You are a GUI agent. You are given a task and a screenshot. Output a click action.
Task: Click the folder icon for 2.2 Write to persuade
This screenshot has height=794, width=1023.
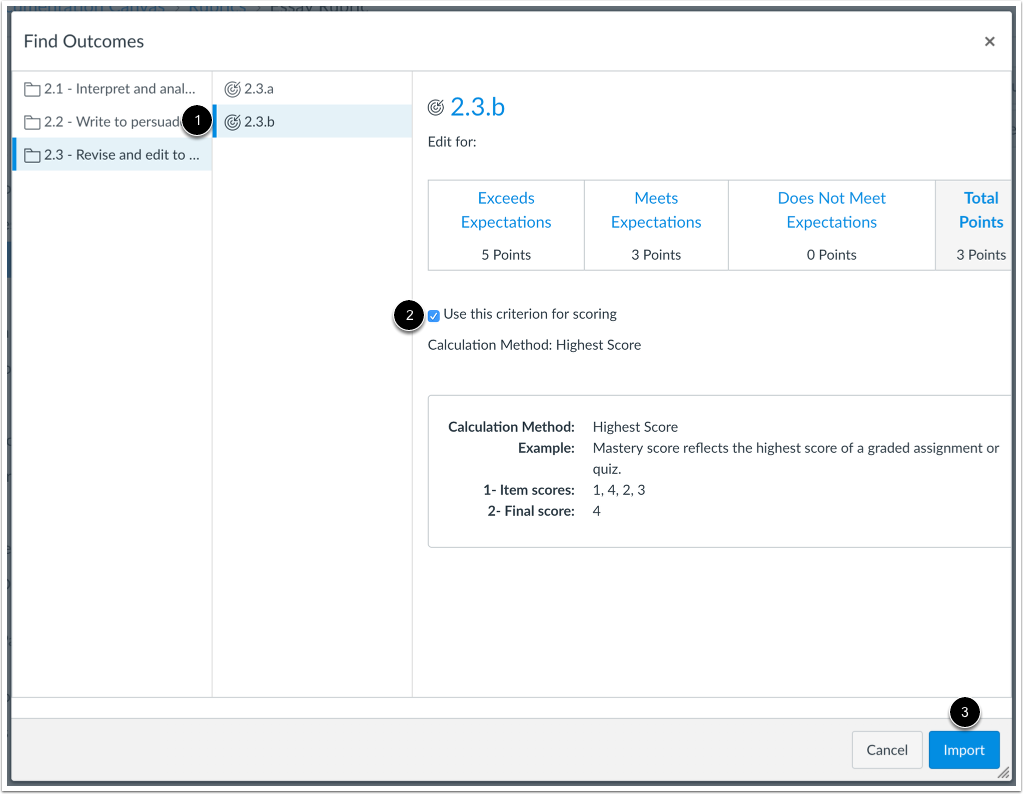pyautogui.click(x=32, y=122)
